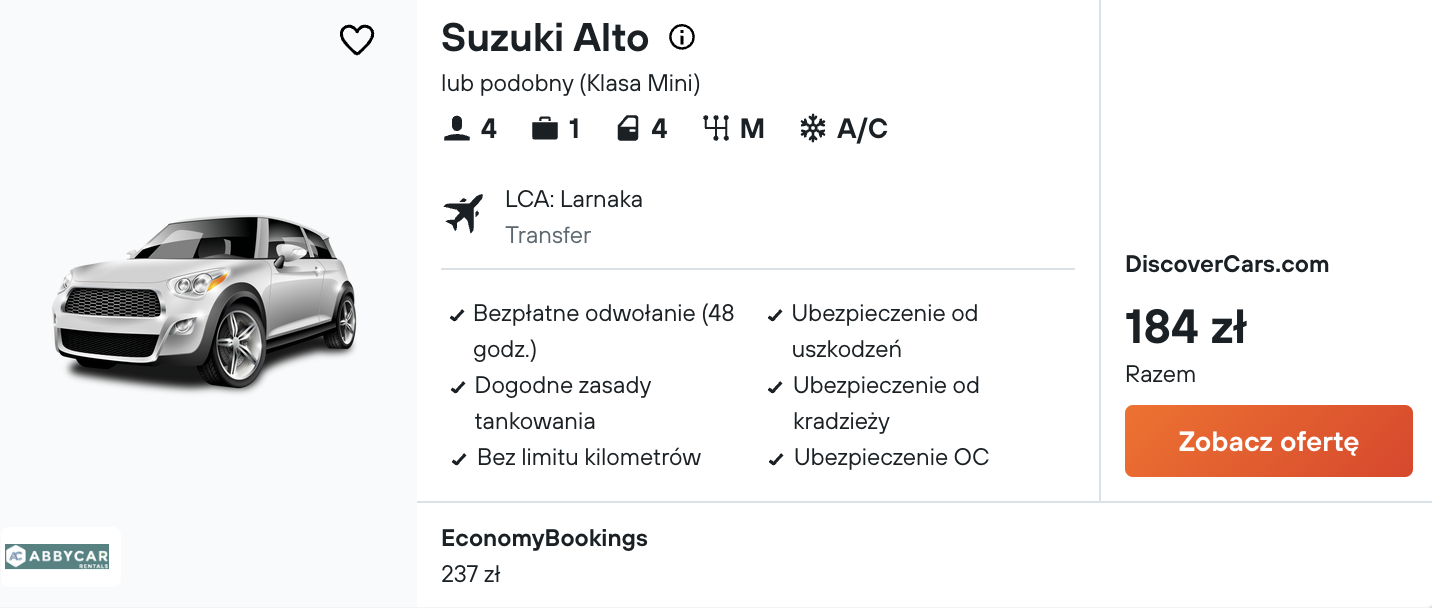Open the info icon beside Suzuki Alto
The image size is (1432, 608).
682,38
